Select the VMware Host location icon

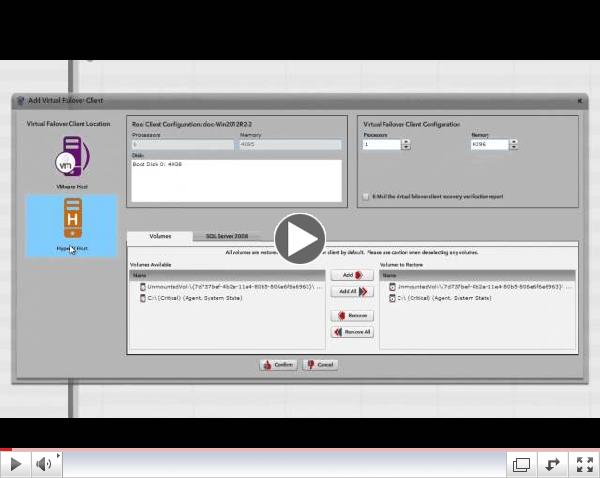pyautogui.click(x=72, y=156)
